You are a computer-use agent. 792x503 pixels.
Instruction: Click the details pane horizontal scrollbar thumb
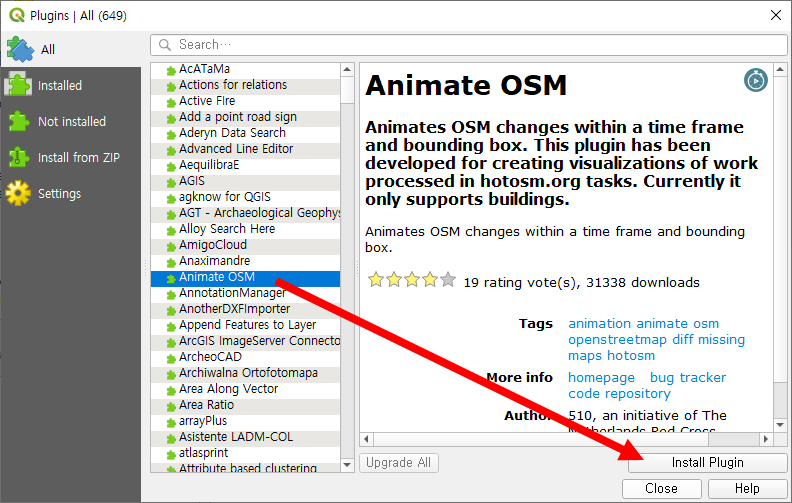[541, 439]
